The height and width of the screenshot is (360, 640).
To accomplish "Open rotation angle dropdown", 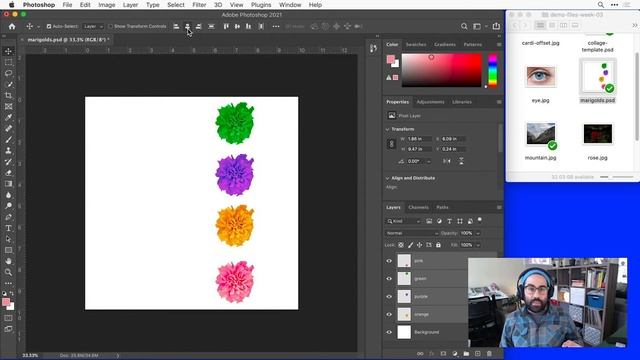I will 429,161.
